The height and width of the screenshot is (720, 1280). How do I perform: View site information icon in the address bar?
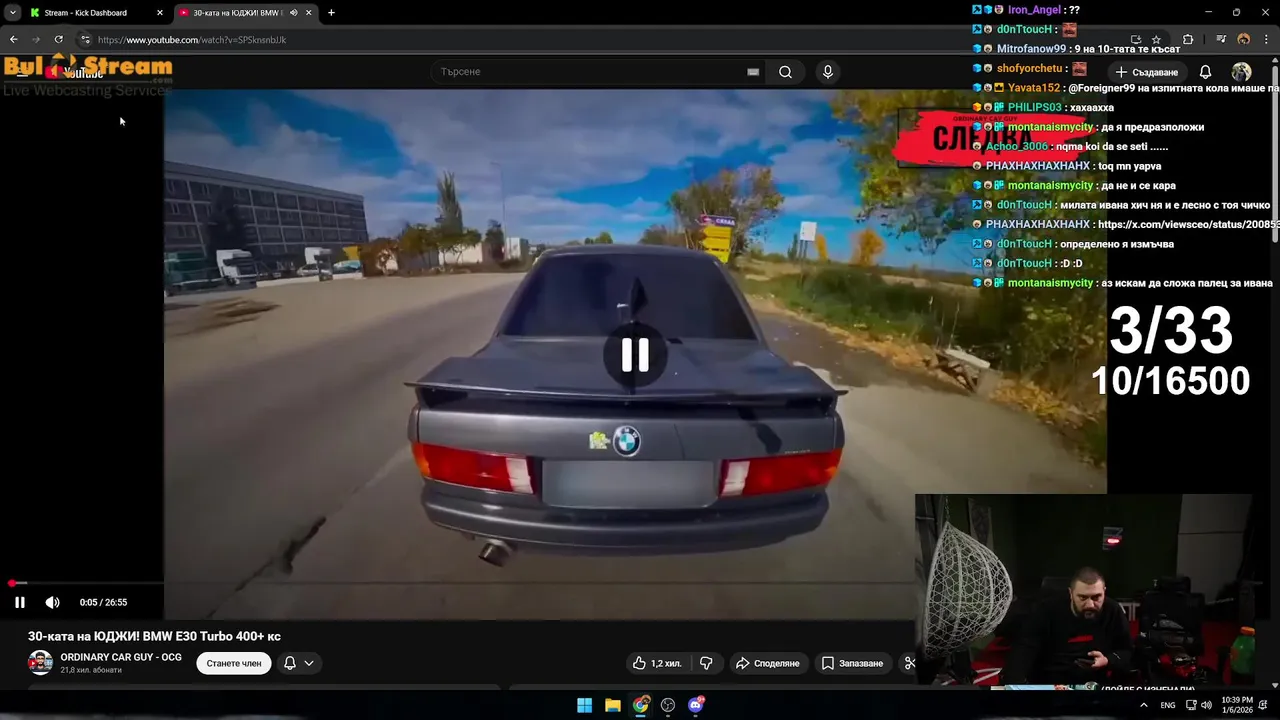coord(85,40)
